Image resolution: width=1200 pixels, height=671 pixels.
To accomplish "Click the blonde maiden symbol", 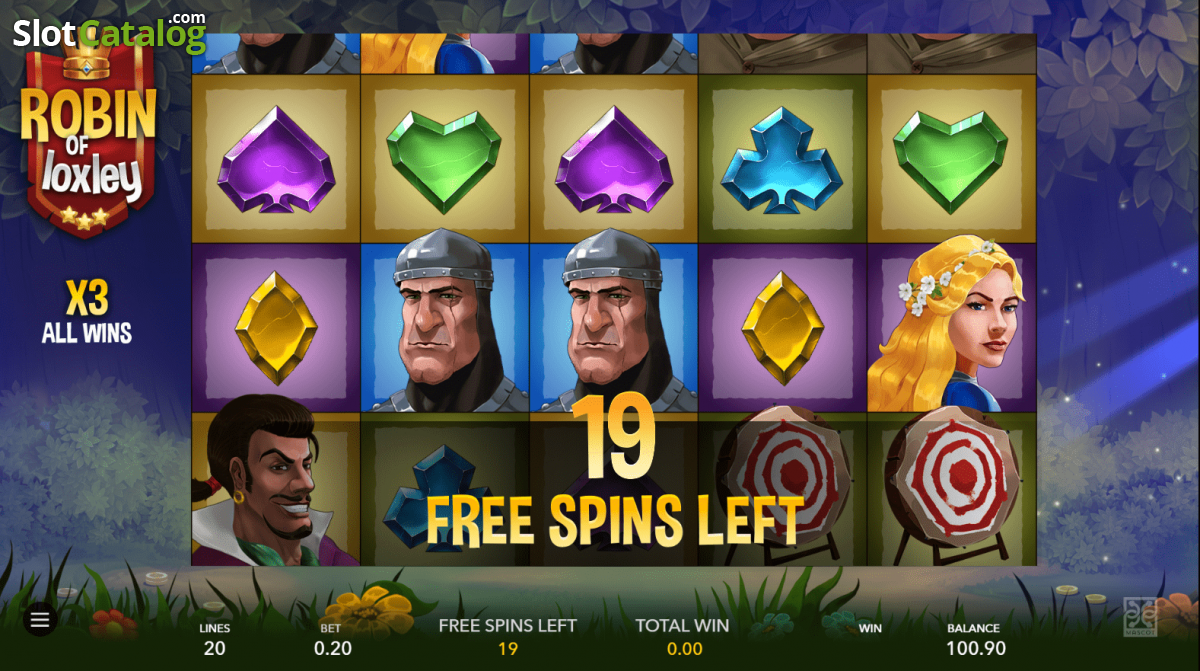I will 951,328.
